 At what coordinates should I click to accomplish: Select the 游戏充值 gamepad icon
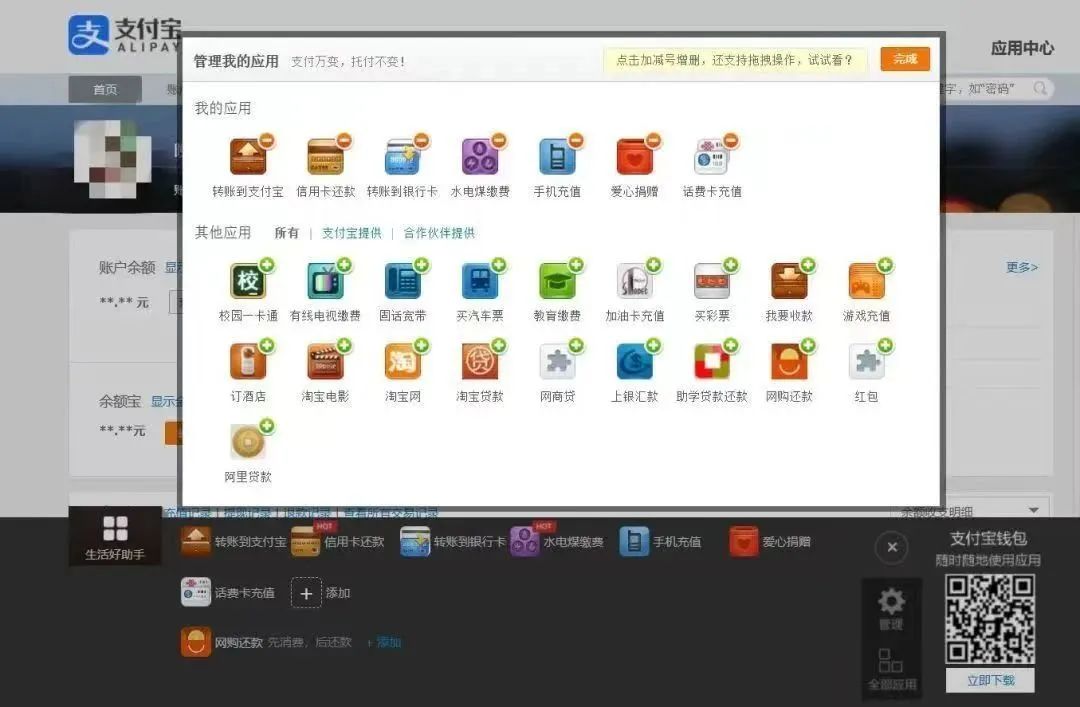click(x=866, y=282)
